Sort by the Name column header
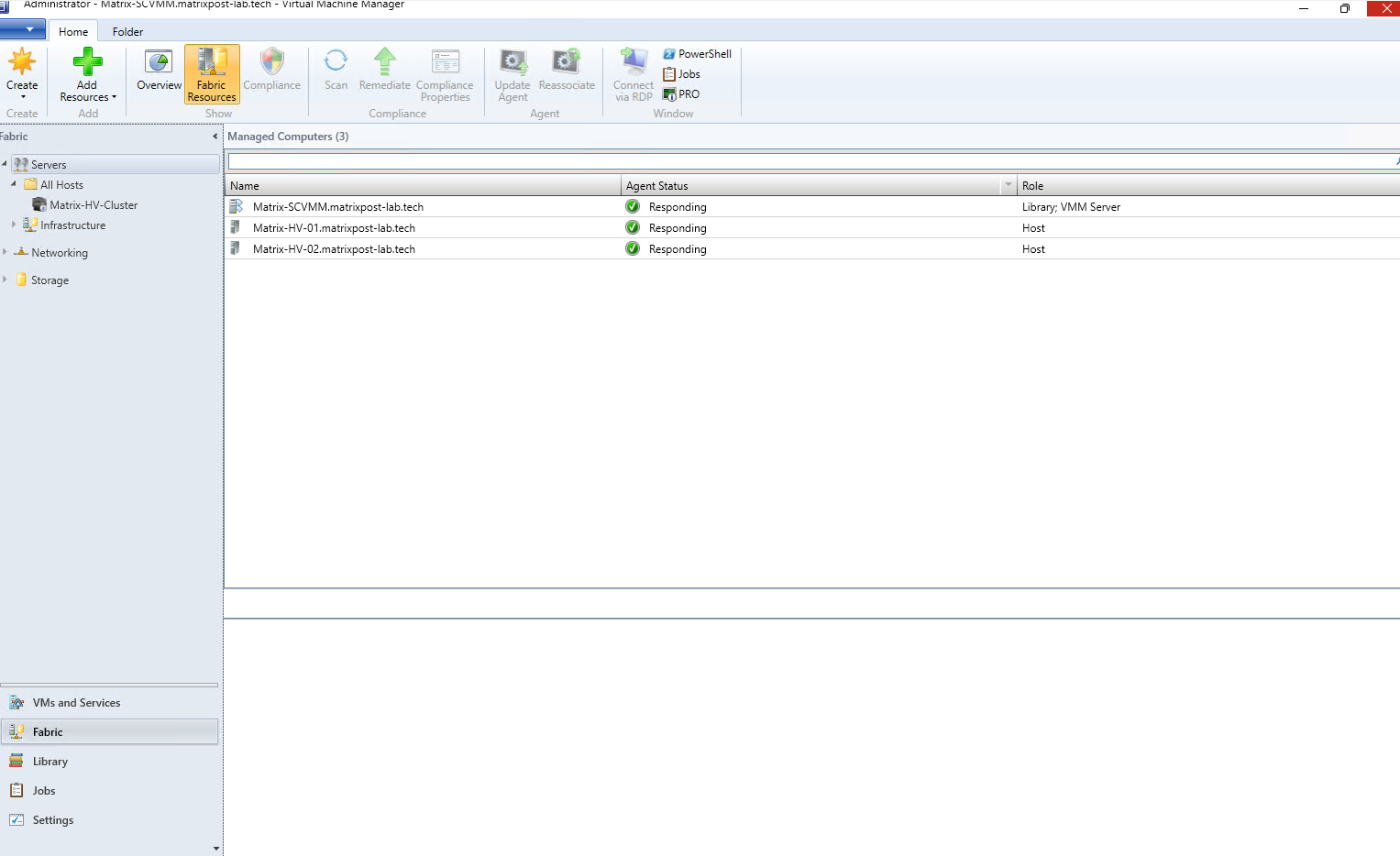This screenshot has height=856, width=1400. (x=423, y=186)
